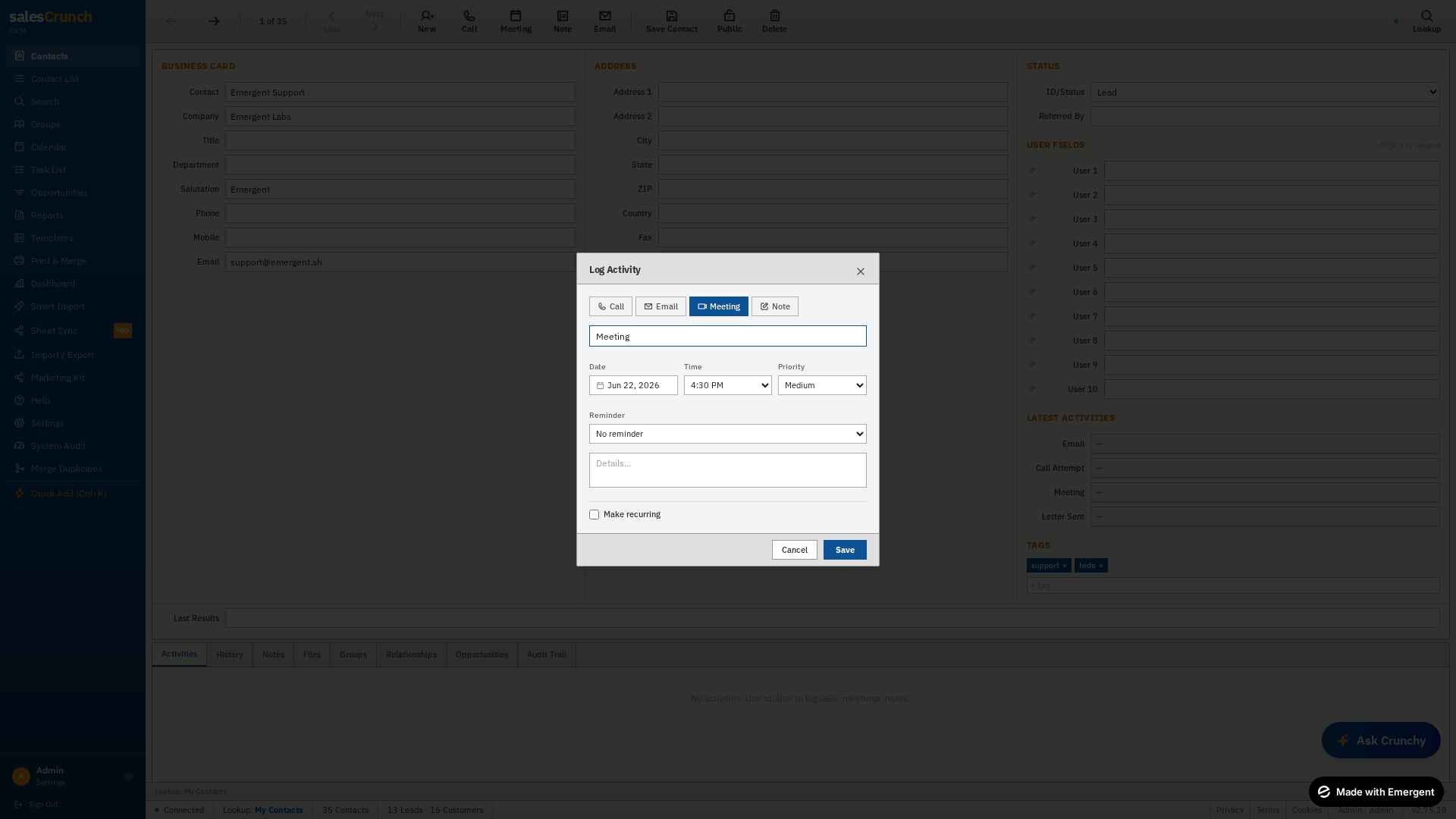This screenshot has height=819, width=1456.
Task: Open Quick Add in the sidebar
Action: coord(73,494)
